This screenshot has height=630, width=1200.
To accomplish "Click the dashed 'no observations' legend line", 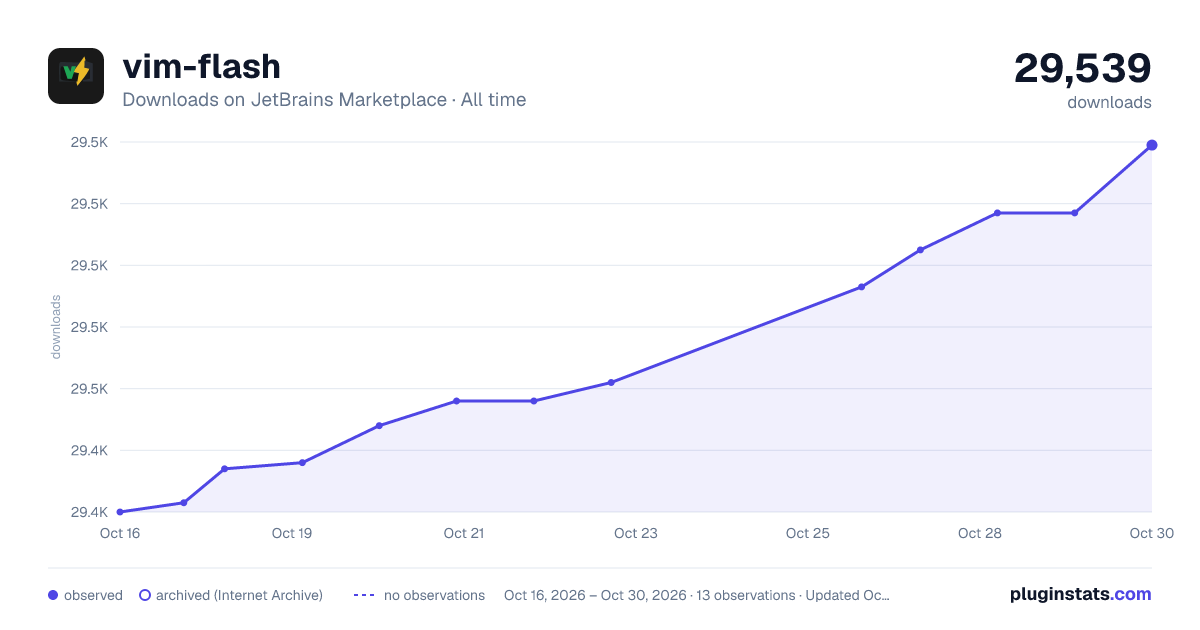I will coord(364,595).
